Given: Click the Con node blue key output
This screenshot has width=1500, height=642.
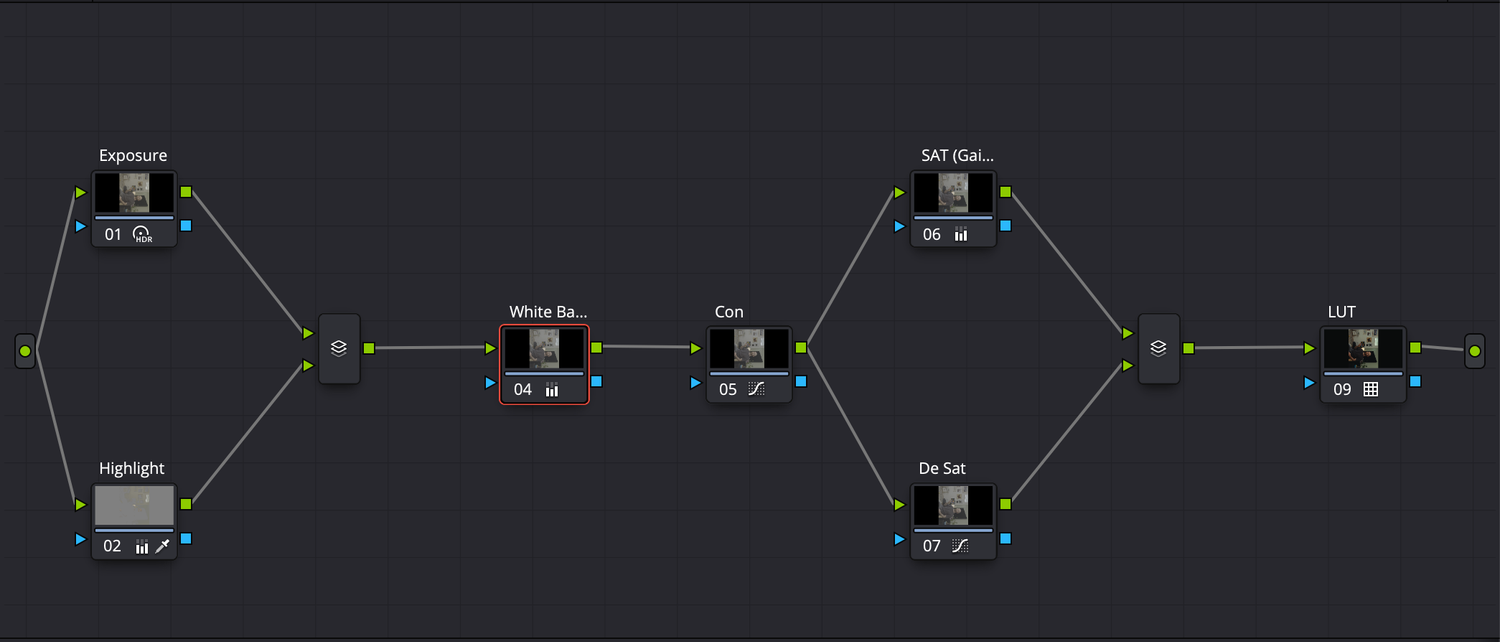Looking at the screenshot, I should [801, 382].
